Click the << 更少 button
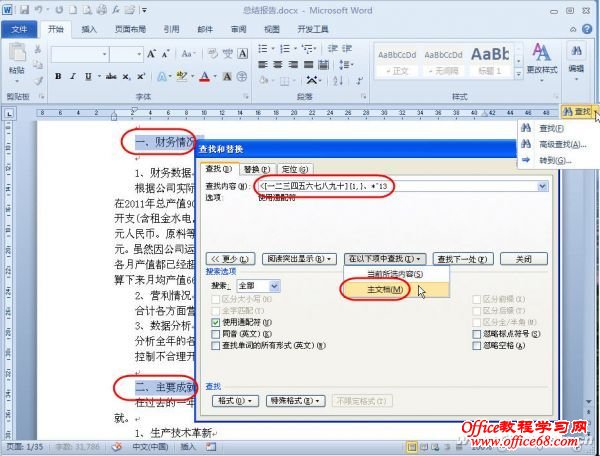This screenshot has width=600, height=456. pyautogui.click(x=230, y=259)
